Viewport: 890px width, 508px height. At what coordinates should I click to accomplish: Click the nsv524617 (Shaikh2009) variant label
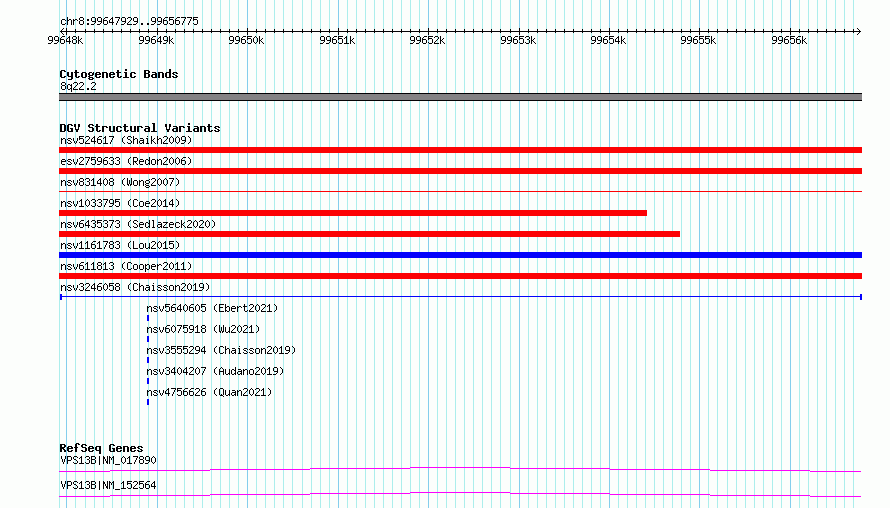pyautogui.click(x=126, y=140)
